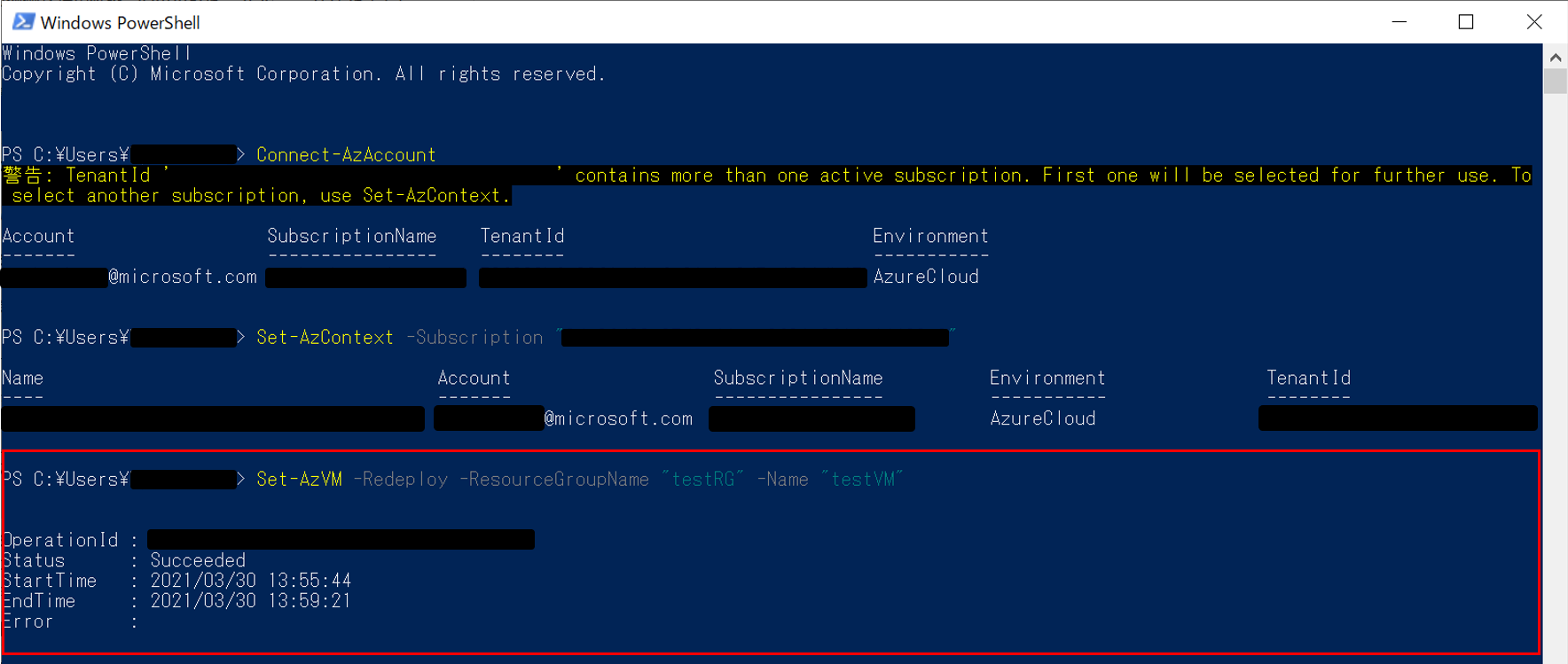Image resolution: width=1568 pixels, height=664 pixels.
Task: Click the Account header in Set-AzContext output
Action: point(474,378)
